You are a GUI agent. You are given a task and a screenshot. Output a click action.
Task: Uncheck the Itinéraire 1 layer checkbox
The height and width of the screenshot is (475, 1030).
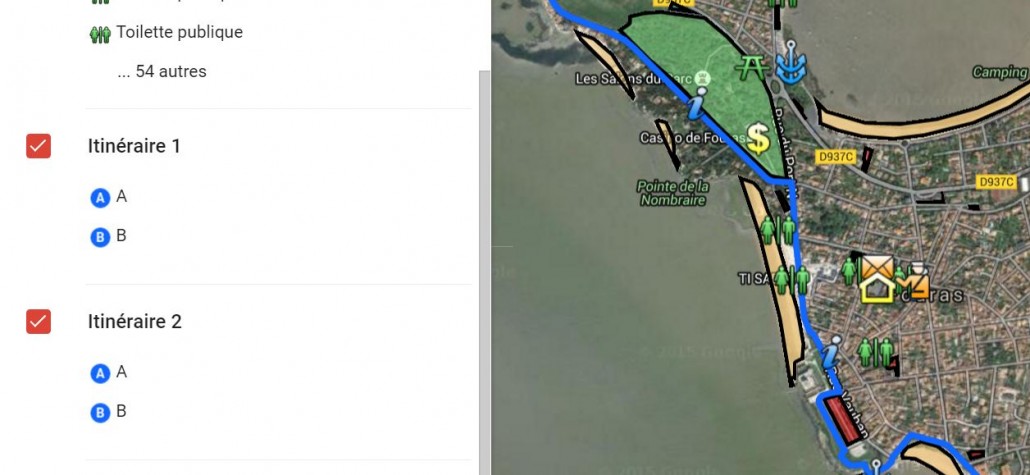[38, 146]
